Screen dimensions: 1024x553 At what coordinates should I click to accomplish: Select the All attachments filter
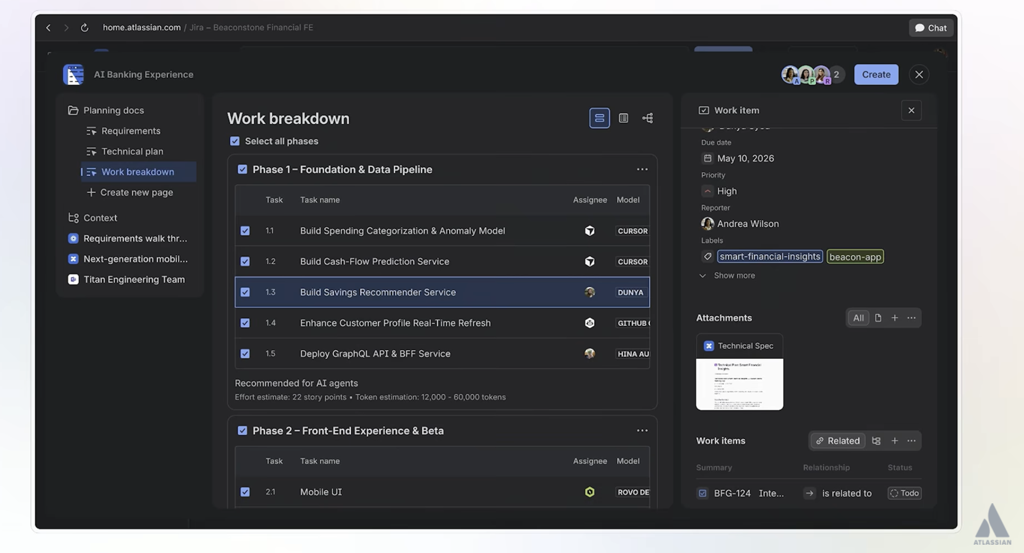pos(858,318)
